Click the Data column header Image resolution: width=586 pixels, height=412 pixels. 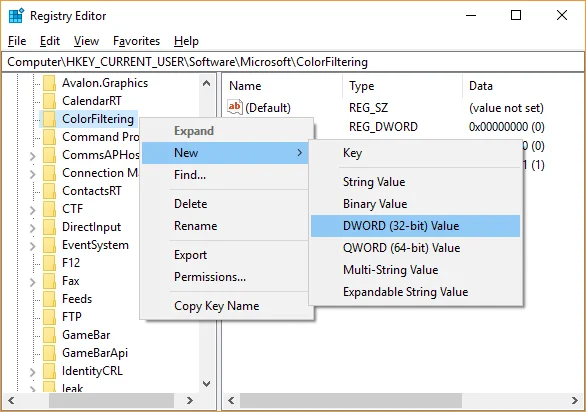tap(522, 86)
